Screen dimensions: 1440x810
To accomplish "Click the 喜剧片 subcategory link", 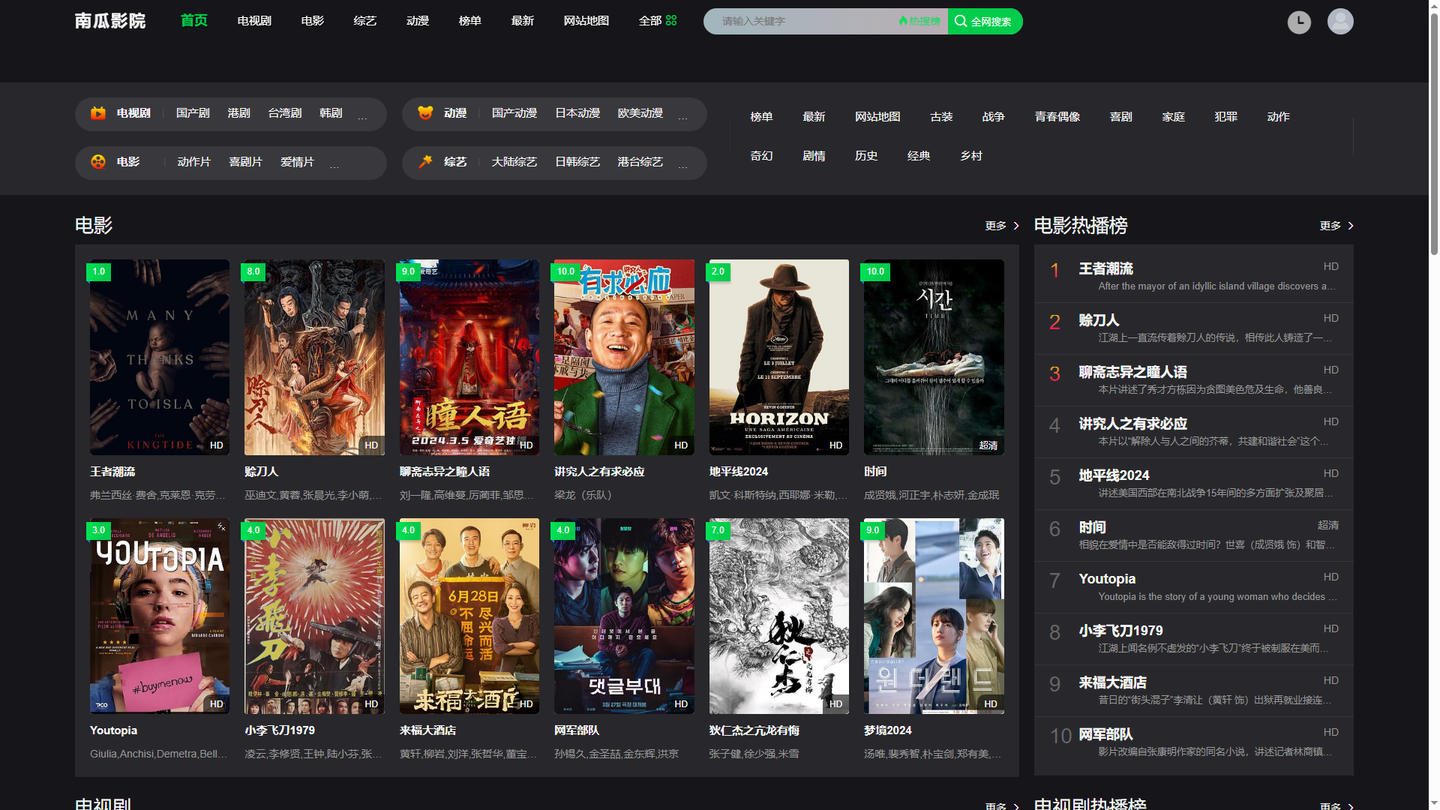I will click(x=245, y=161).
